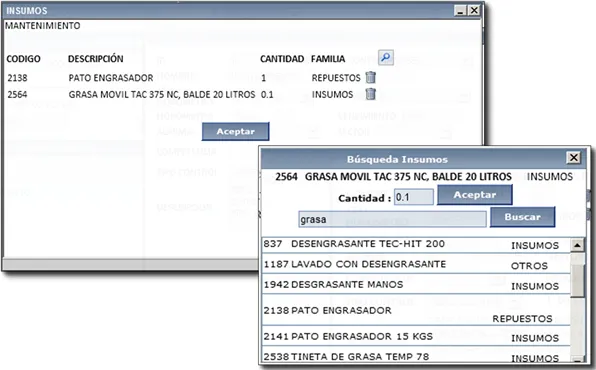The height and width of the screenshot is (370, 596).
Task: Select result 837 DESENGRASANTE TEC-HIT 200
Action: coord(416,245)
